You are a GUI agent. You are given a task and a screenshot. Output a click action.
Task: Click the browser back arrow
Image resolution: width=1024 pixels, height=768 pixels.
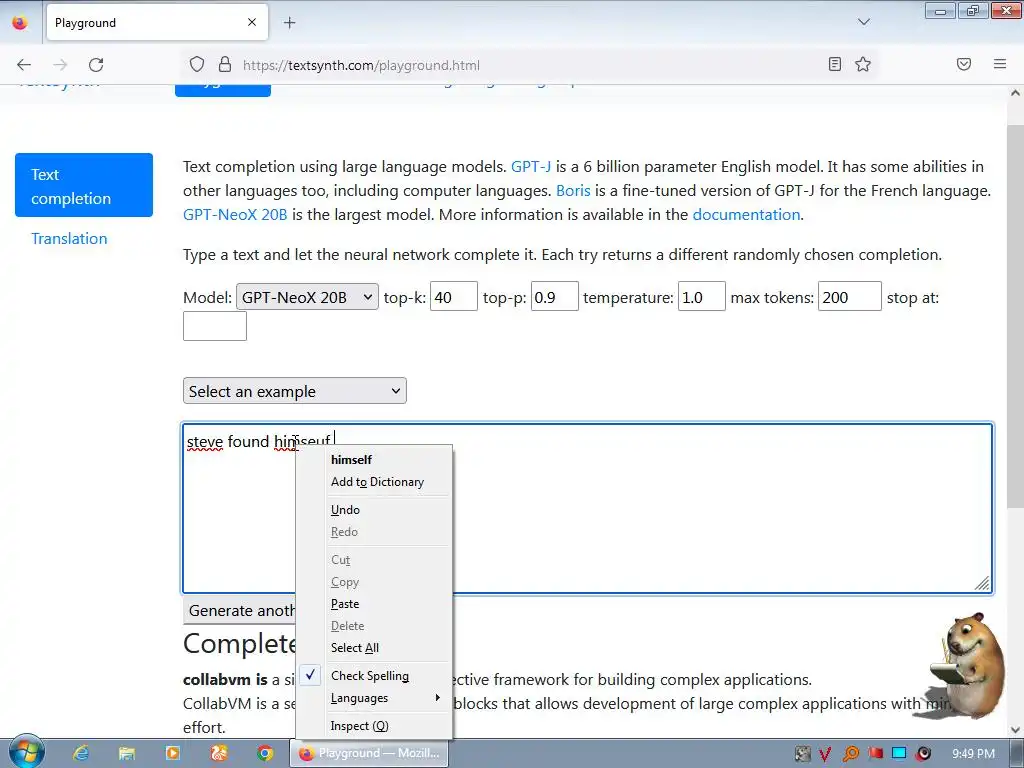[24, 65]
